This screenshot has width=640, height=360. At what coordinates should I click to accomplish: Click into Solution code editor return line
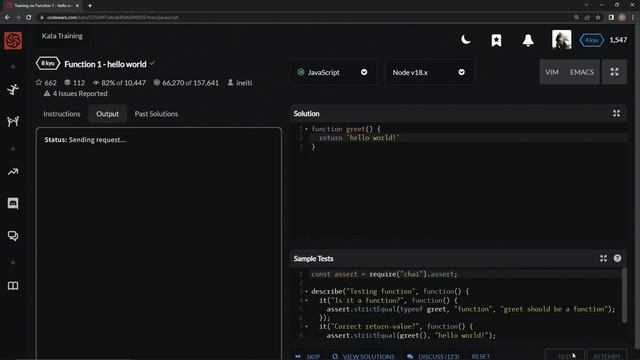(468, 138)
